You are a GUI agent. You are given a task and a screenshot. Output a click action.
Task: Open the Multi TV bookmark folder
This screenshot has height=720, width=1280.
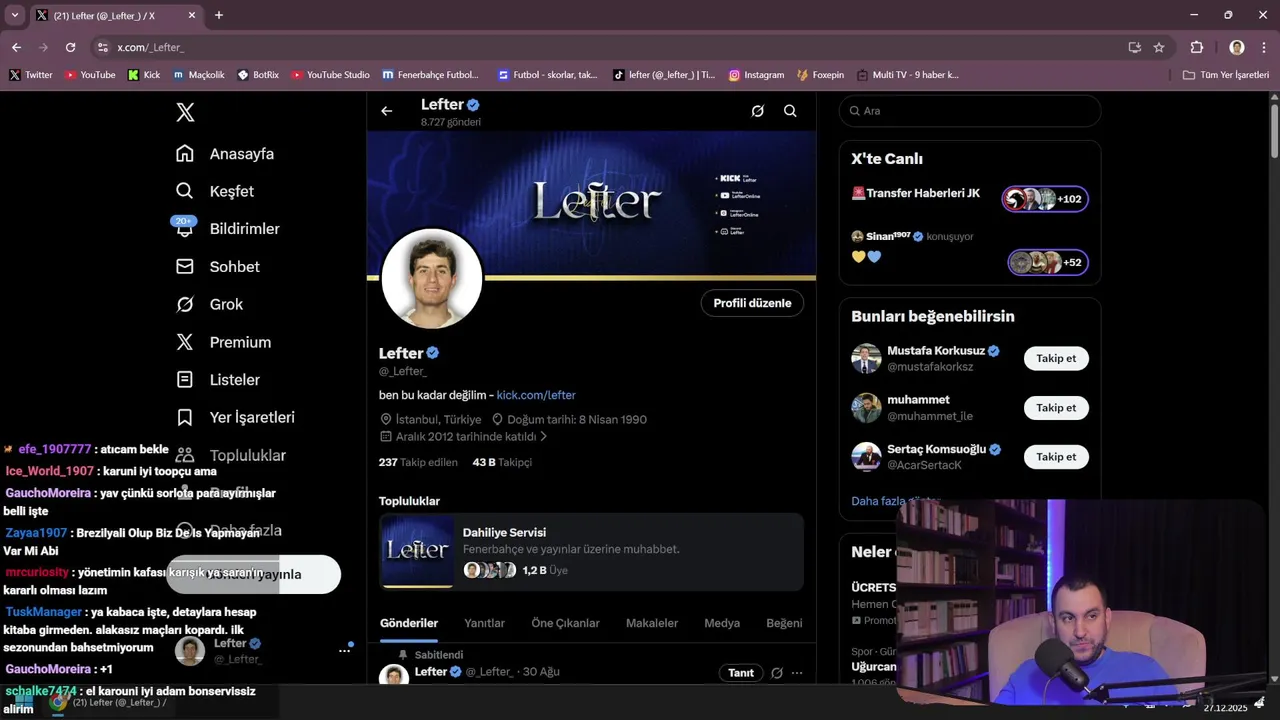[x=907, y=75]
